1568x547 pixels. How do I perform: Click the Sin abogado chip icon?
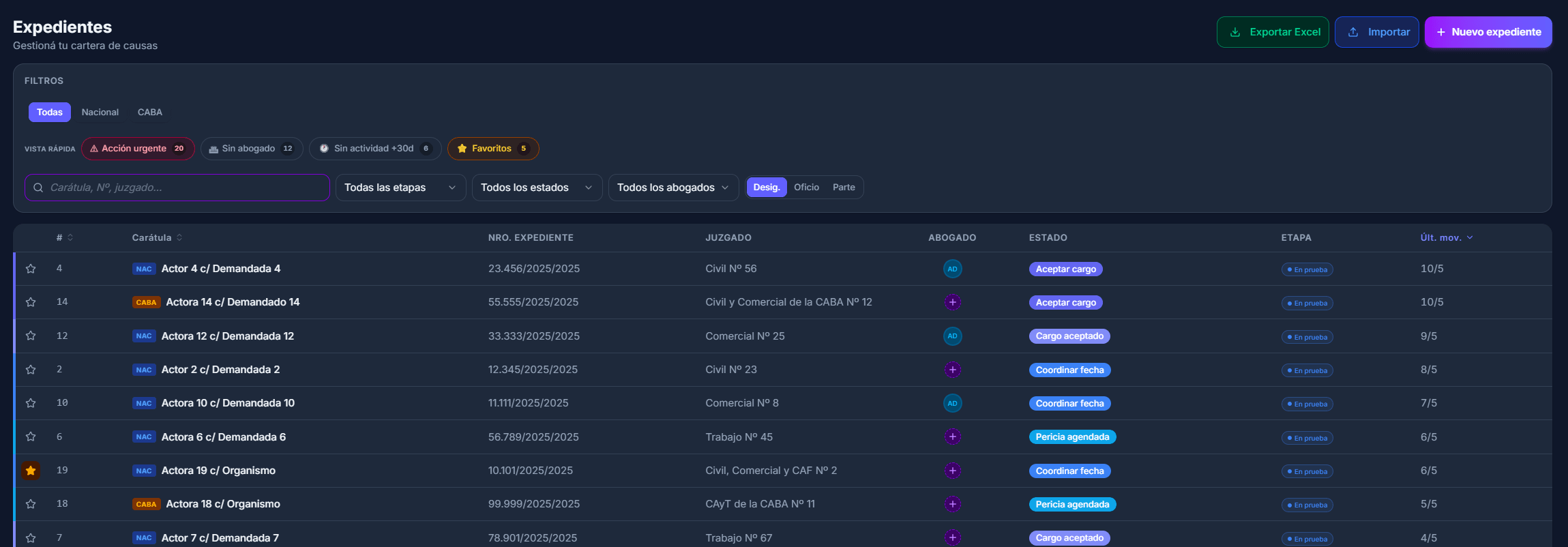[x=213, y=149]
